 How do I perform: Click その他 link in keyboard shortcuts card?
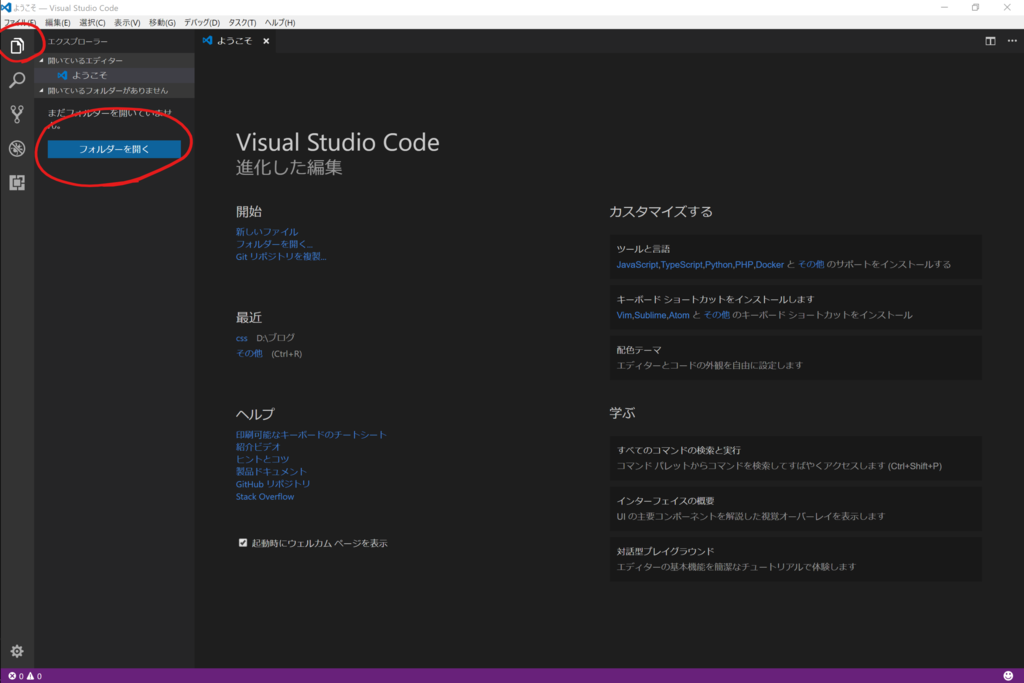(x=716, y=315)
